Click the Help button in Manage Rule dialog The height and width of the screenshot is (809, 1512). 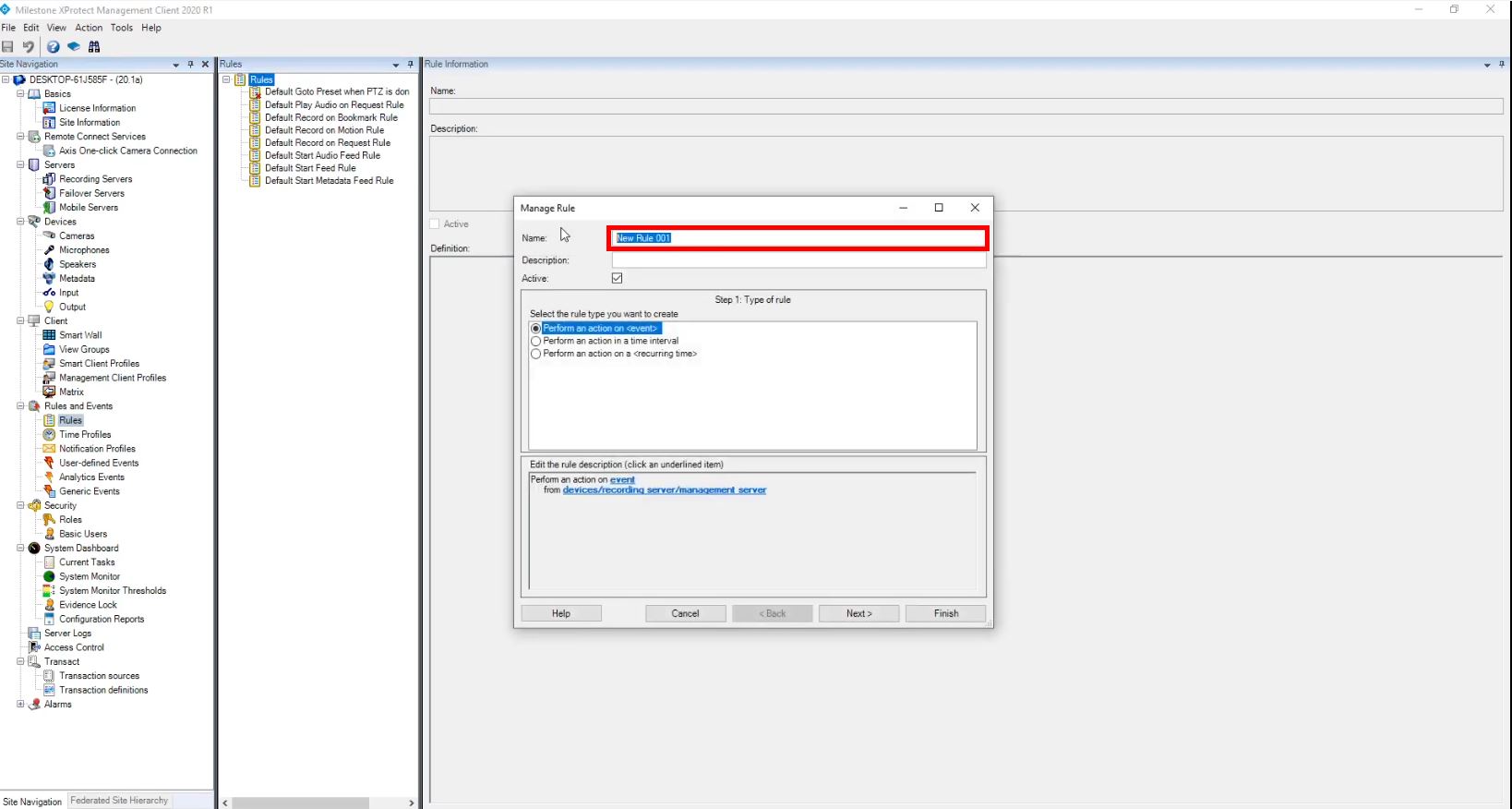[561, 613]
